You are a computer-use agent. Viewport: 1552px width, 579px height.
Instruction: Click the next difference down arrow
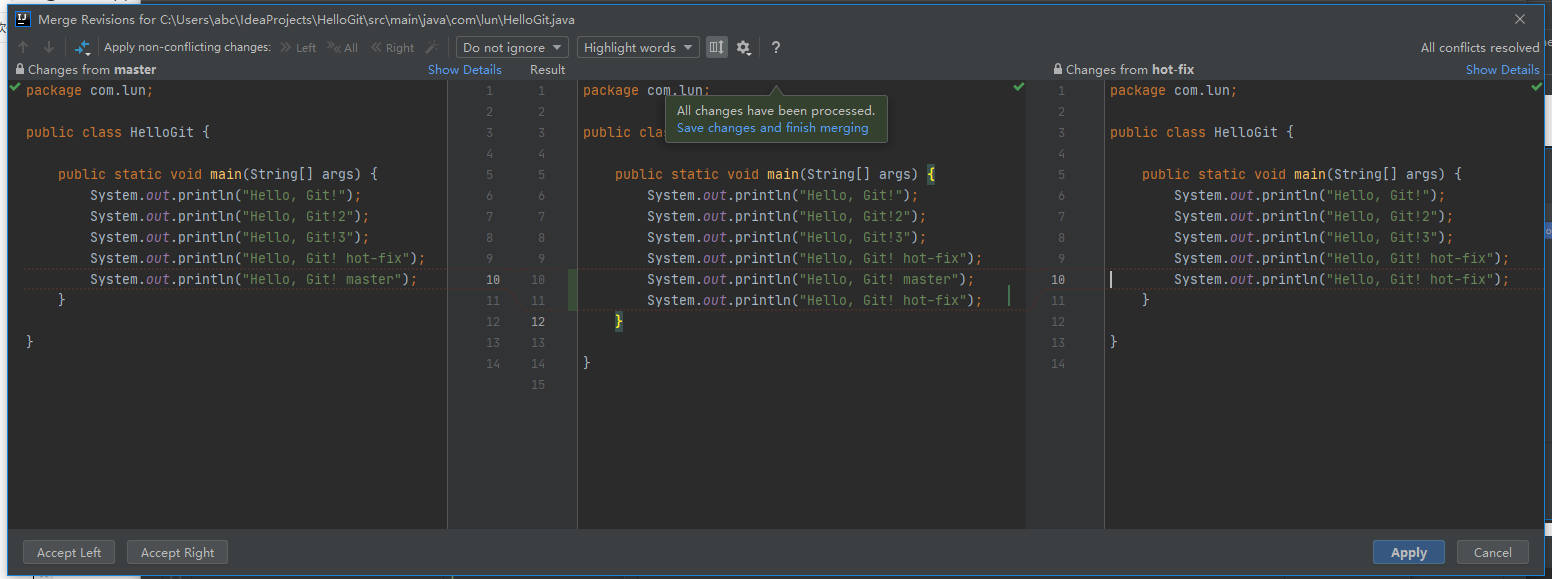coord(48,47)
